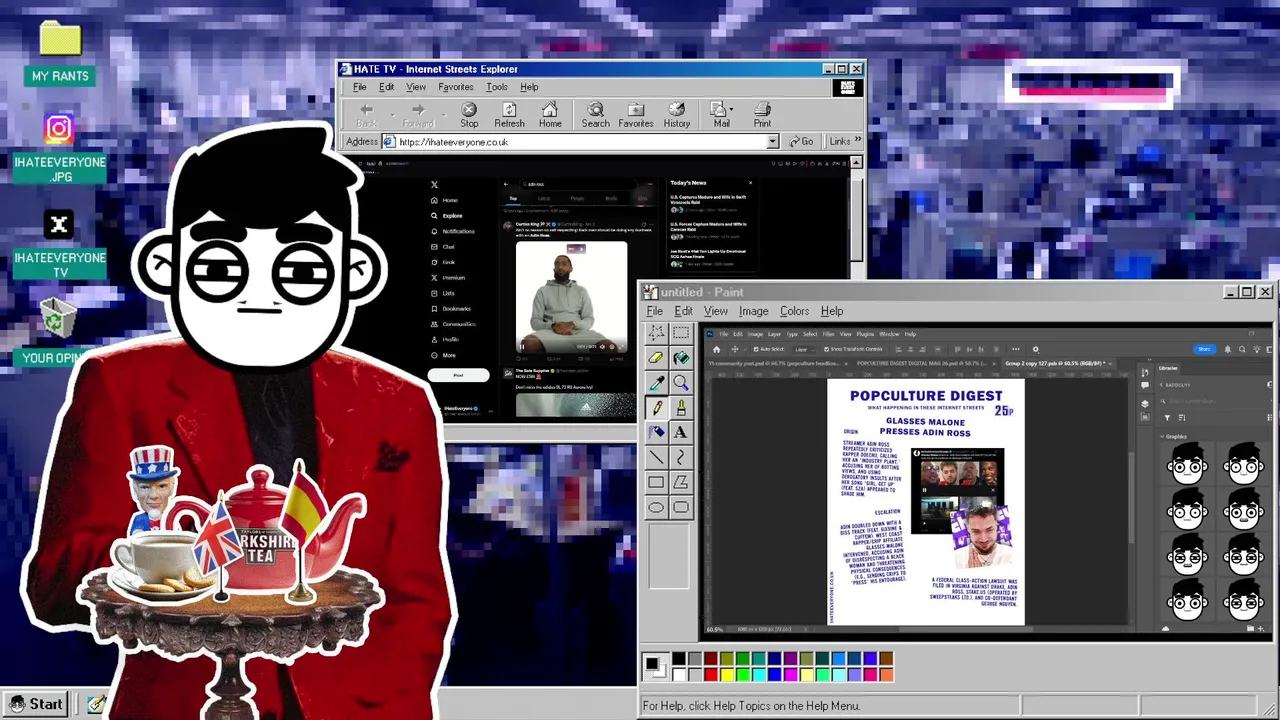Click the Share button in Photoshop
The image size is (1280, 720).
(x=1204, y=349)
